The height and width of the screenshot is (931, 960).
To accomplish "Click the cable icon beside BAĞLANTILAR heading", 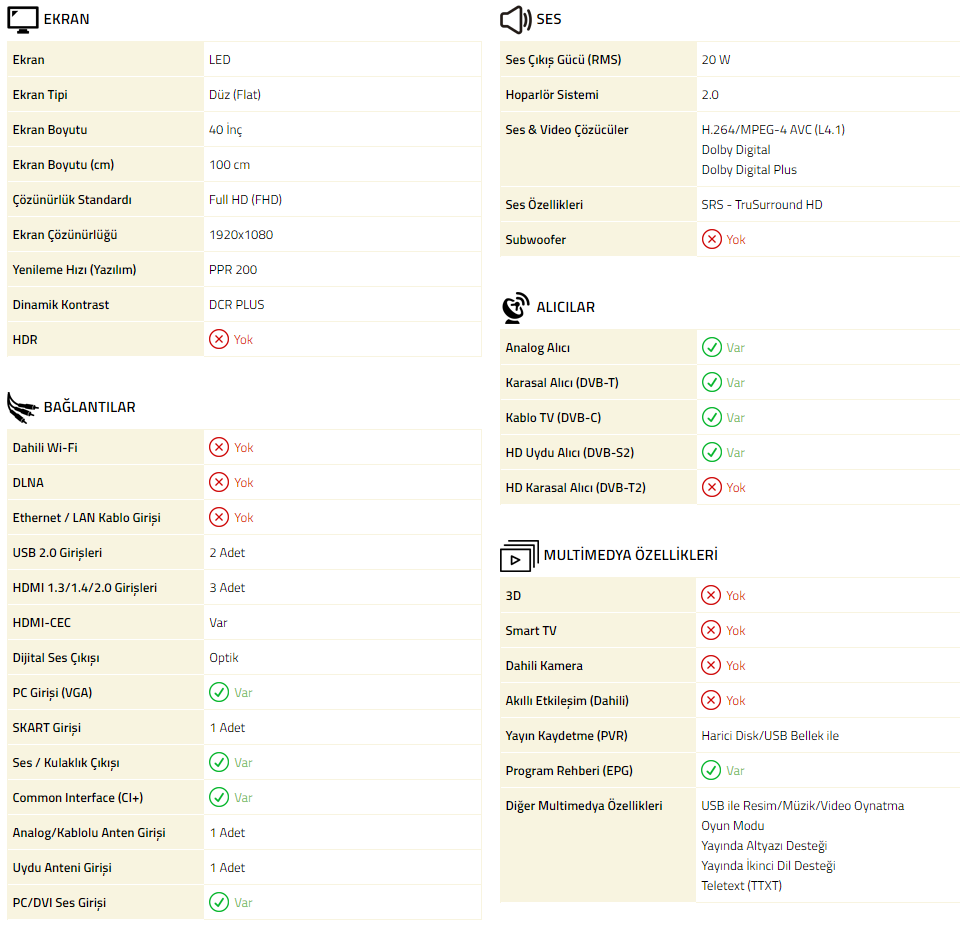I will coord(22,407).
